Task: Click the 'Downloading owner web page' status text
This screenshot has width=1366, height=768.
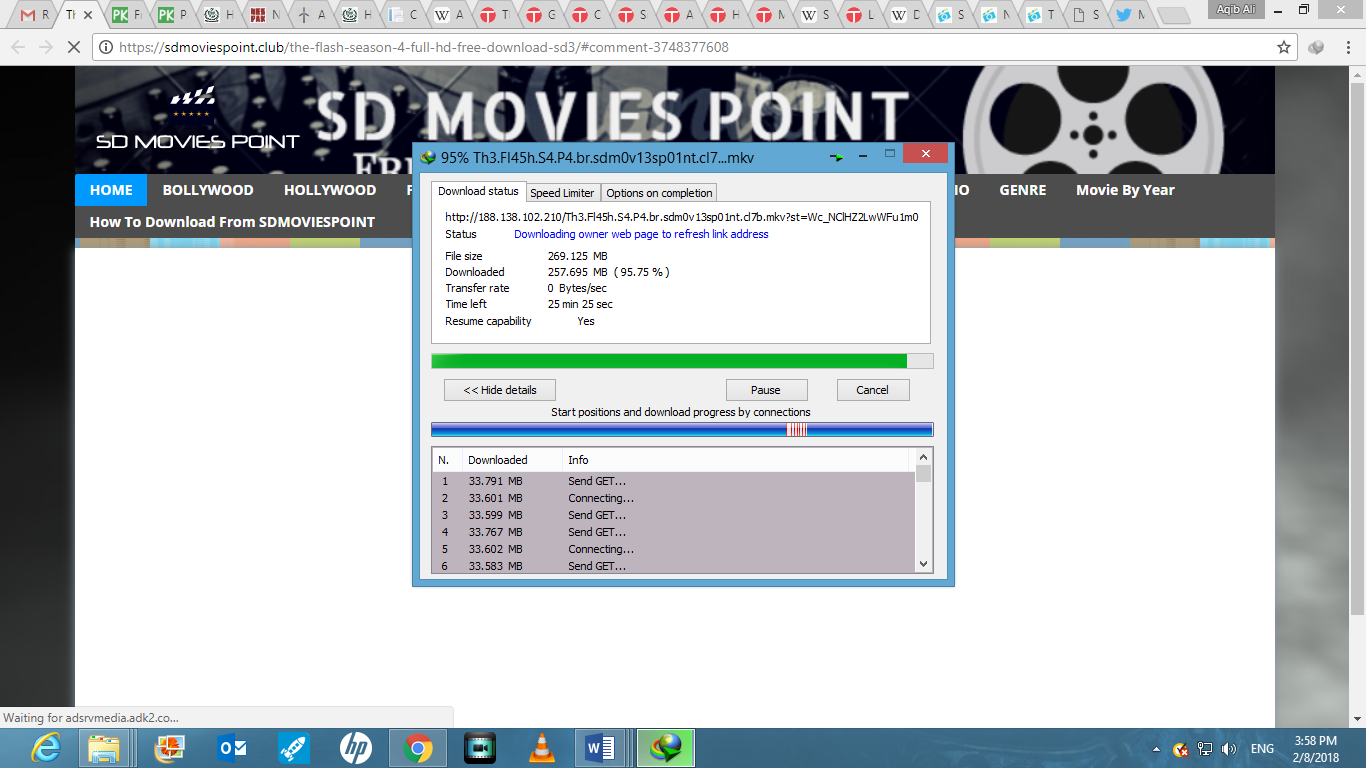Action: tap(641, 234)
